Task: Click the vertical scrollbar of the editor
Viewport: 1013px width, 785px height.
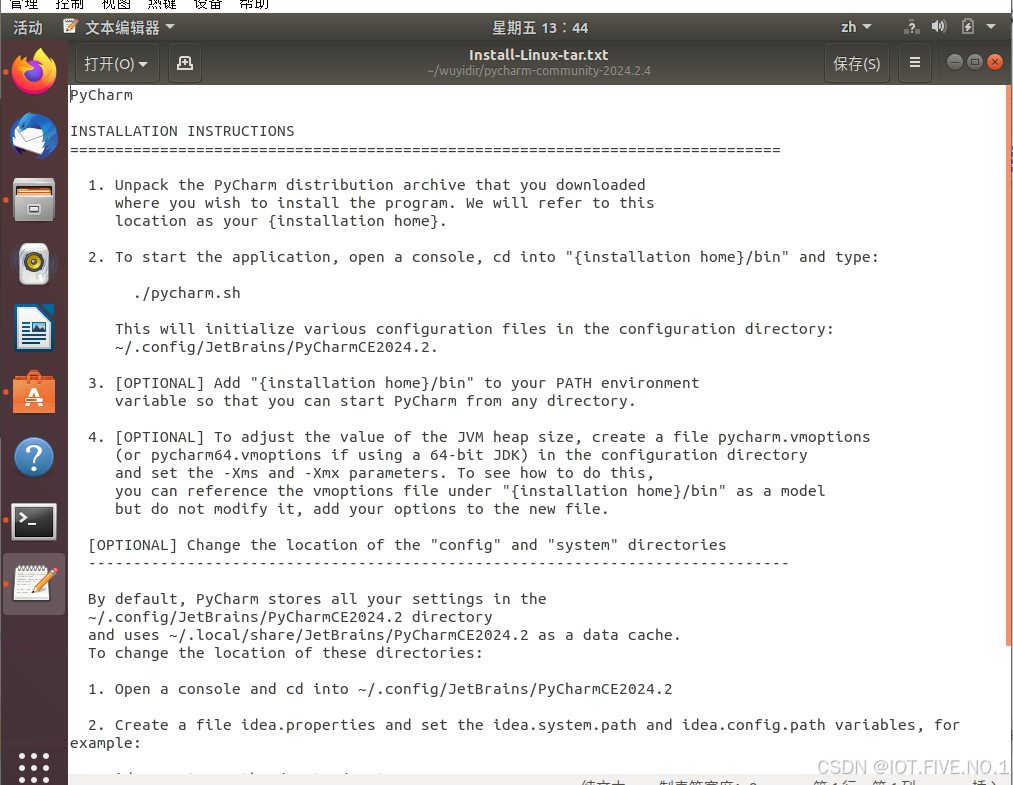Action: click(x=1008, y=365)
